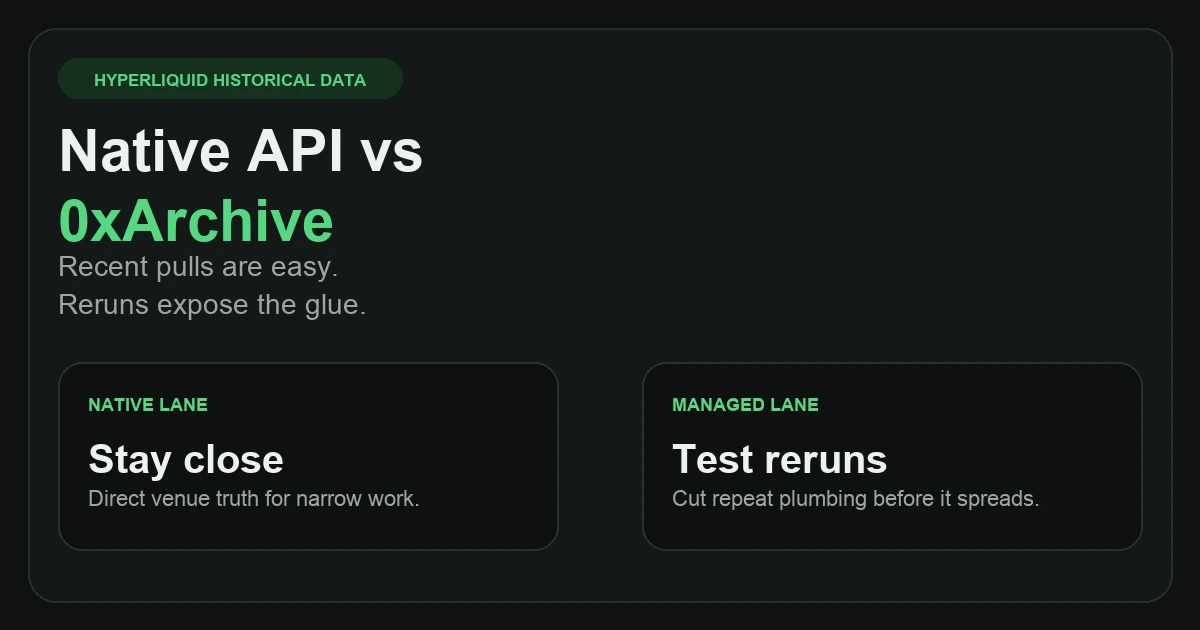Click the "Stay close" heading

point(186,460)
